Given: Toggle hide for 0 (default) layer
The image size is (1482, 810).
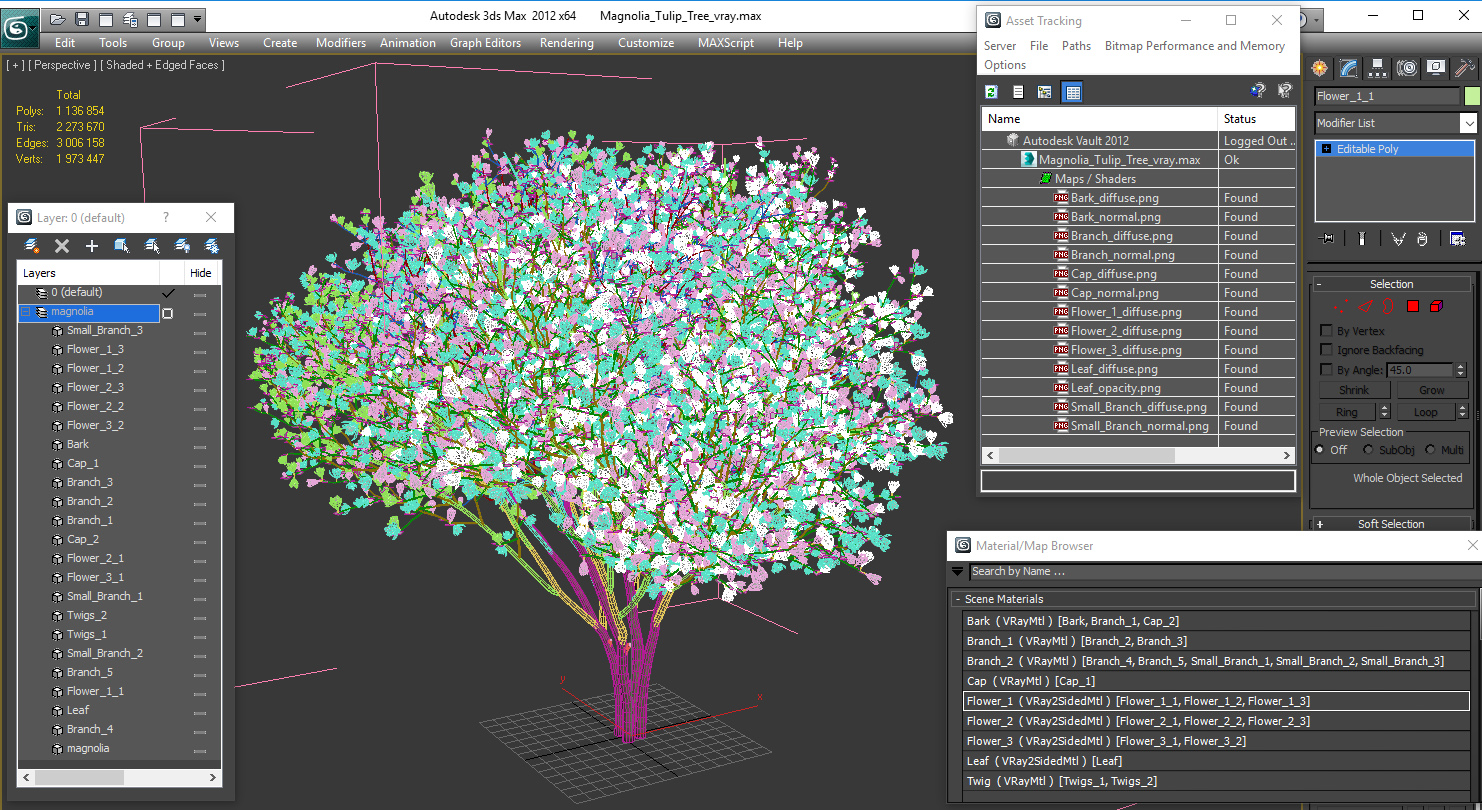Looking at the screenshot, I should click(x=200, y=294).
